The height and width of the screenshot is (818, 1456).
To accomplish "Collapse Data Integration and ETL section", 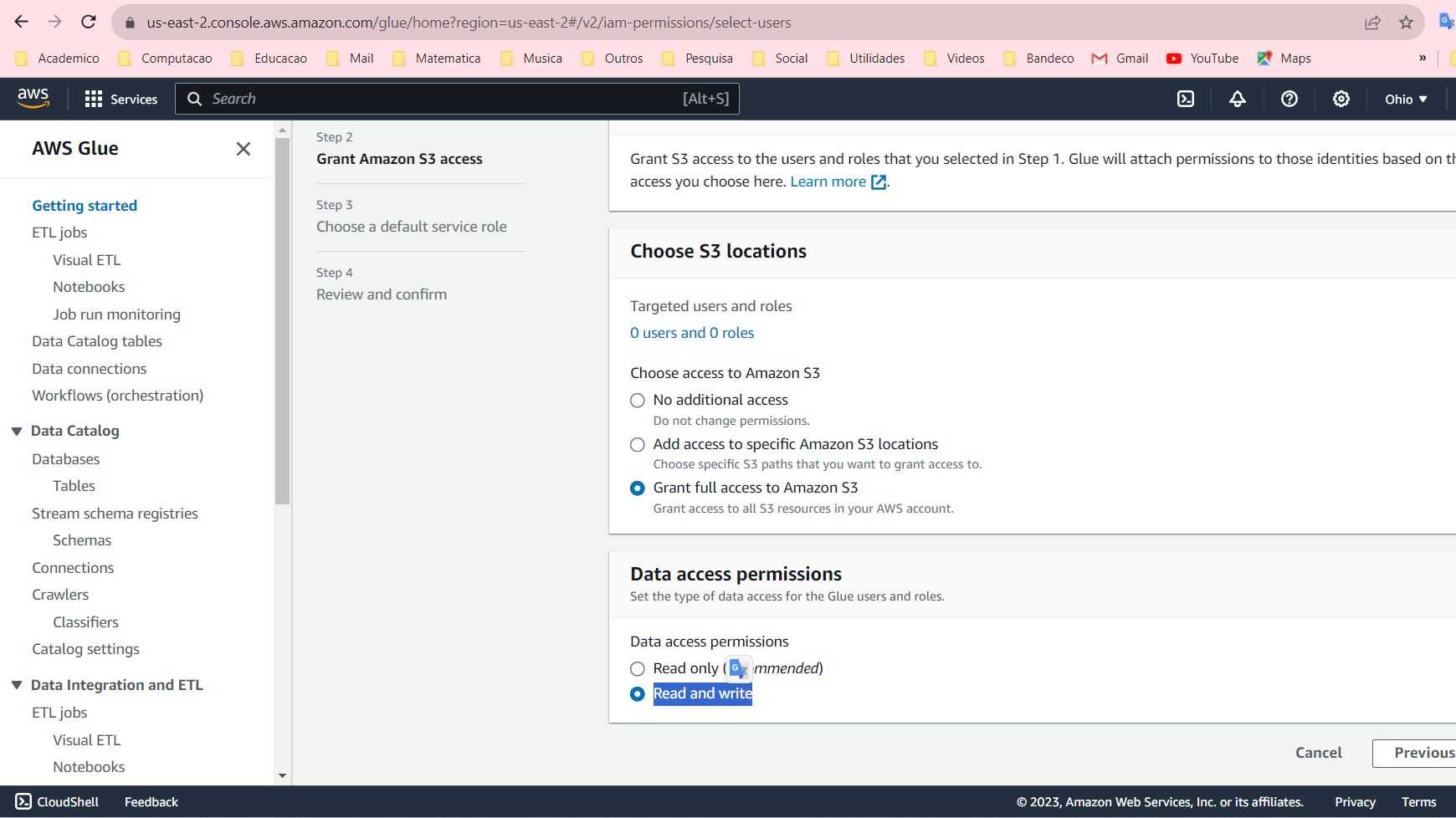I will tap(17, 686).
